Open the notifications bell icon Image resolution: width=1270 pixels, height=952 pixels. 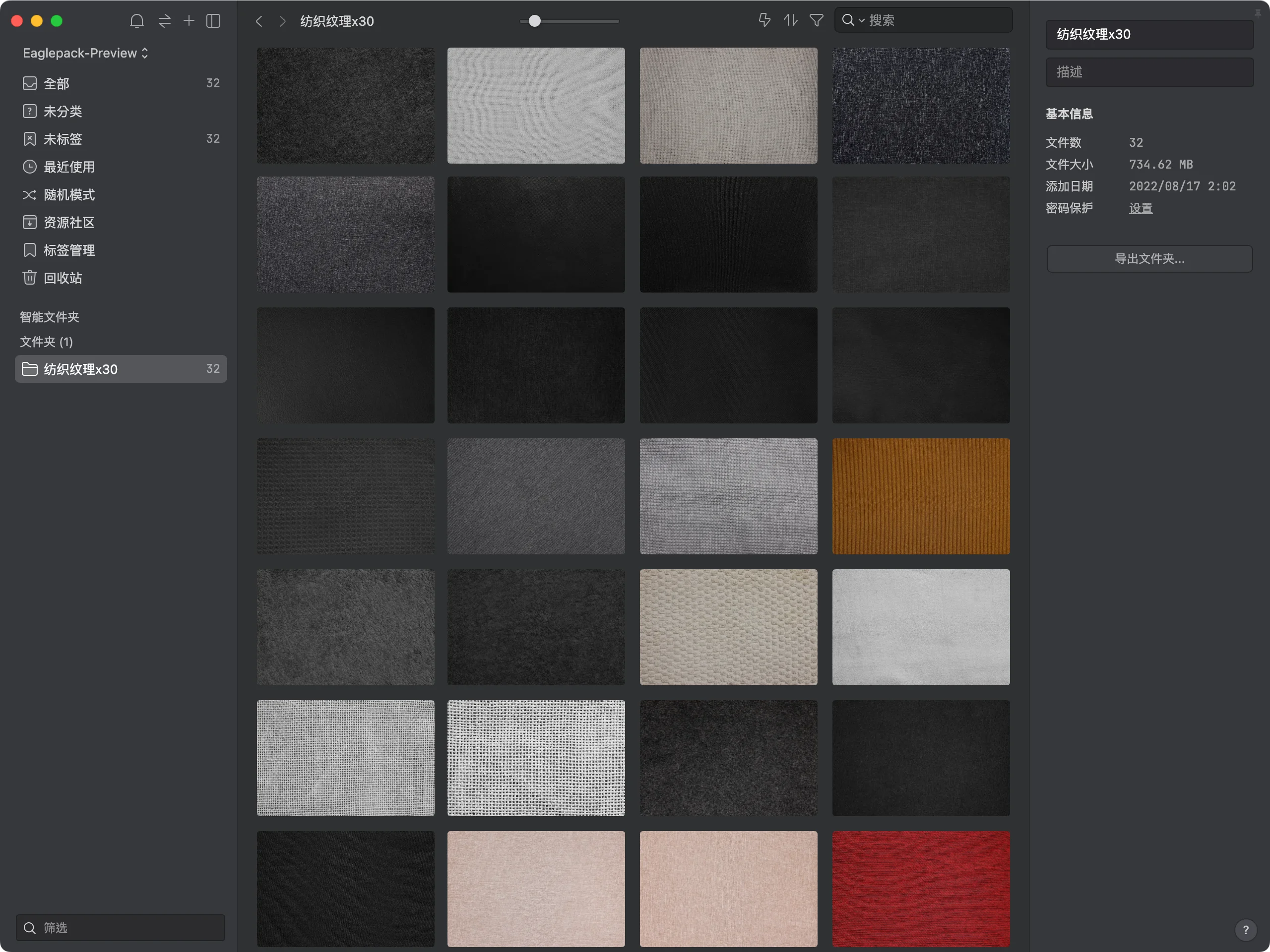click(136, 21)
